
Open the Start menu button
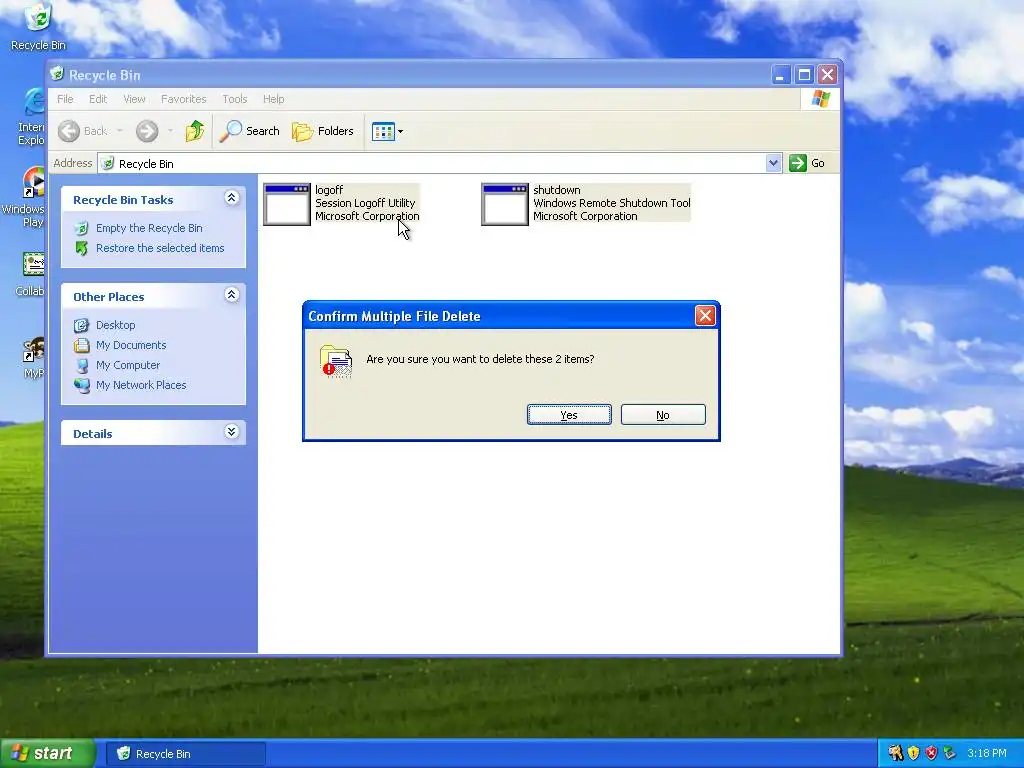[48, 754]
